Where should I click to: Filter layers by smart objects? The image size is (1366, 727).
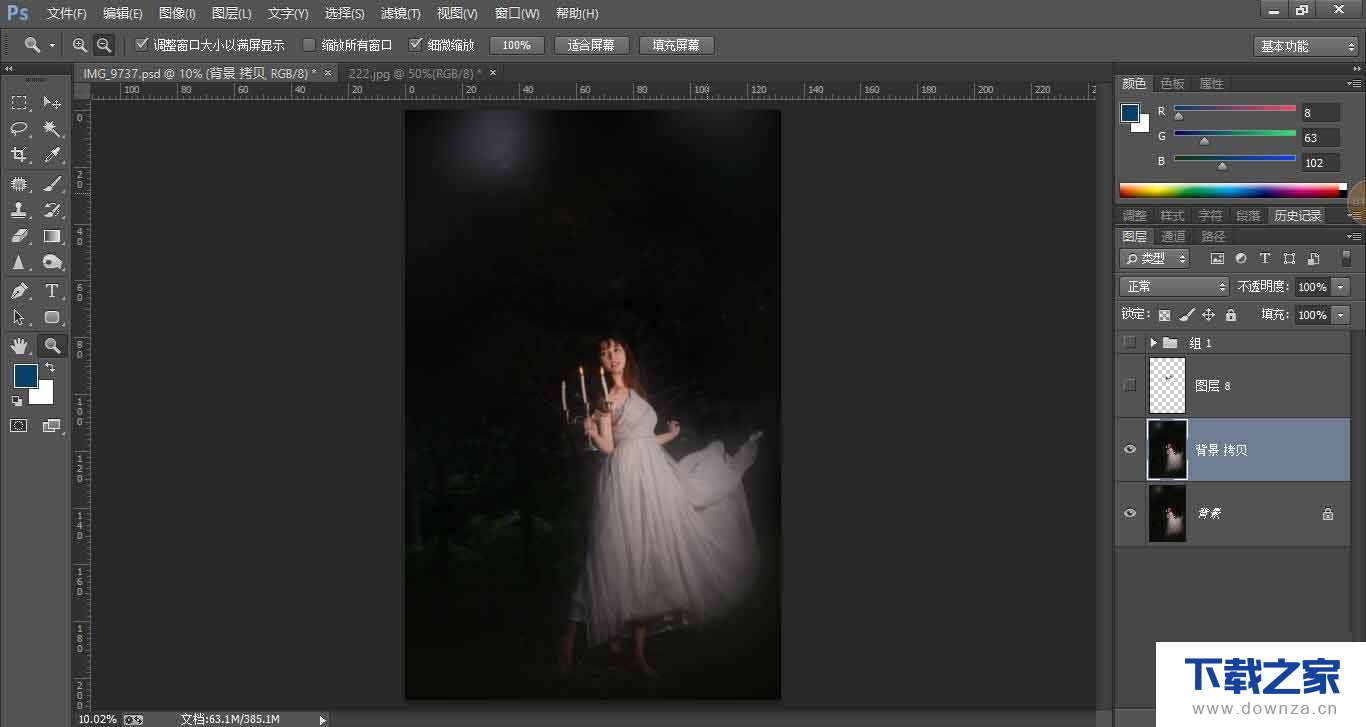tap(1312, 258)
